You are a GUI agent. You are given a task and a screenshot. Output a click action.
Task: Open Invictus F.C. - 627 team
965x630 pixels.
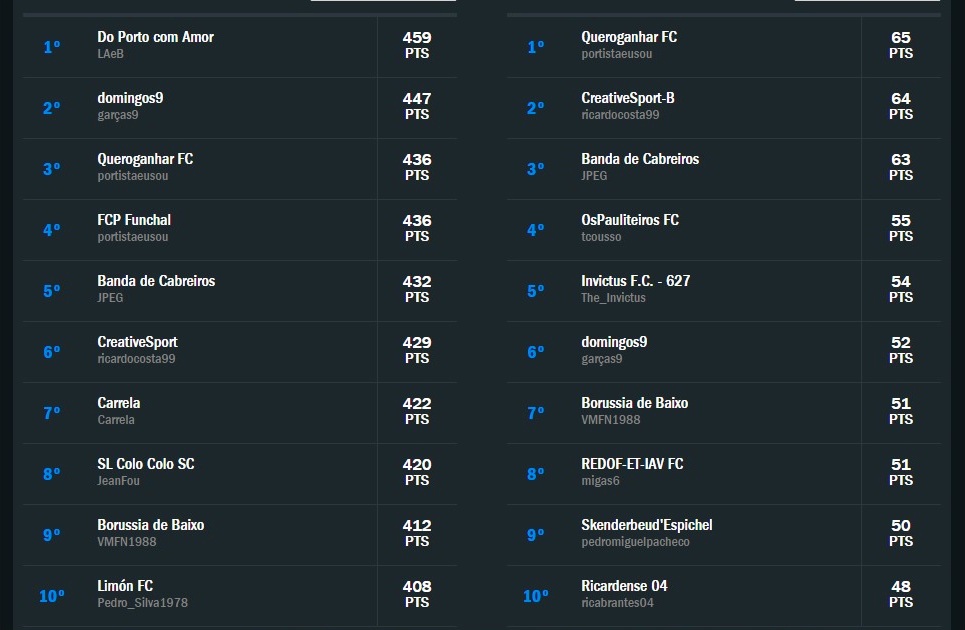pyautogui.click(x=724, y=290)
